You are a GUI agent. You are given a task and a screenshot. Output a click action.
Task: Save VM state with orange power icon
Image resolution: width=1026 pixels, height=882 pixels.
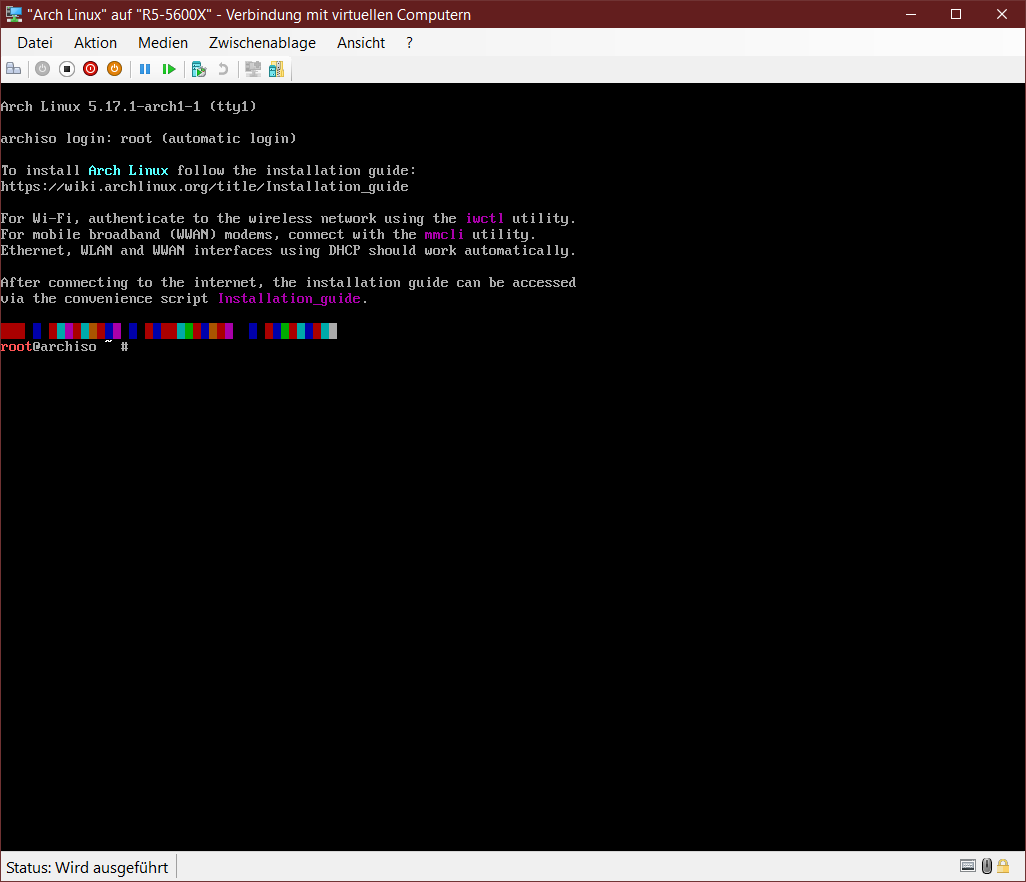(115, 69)
